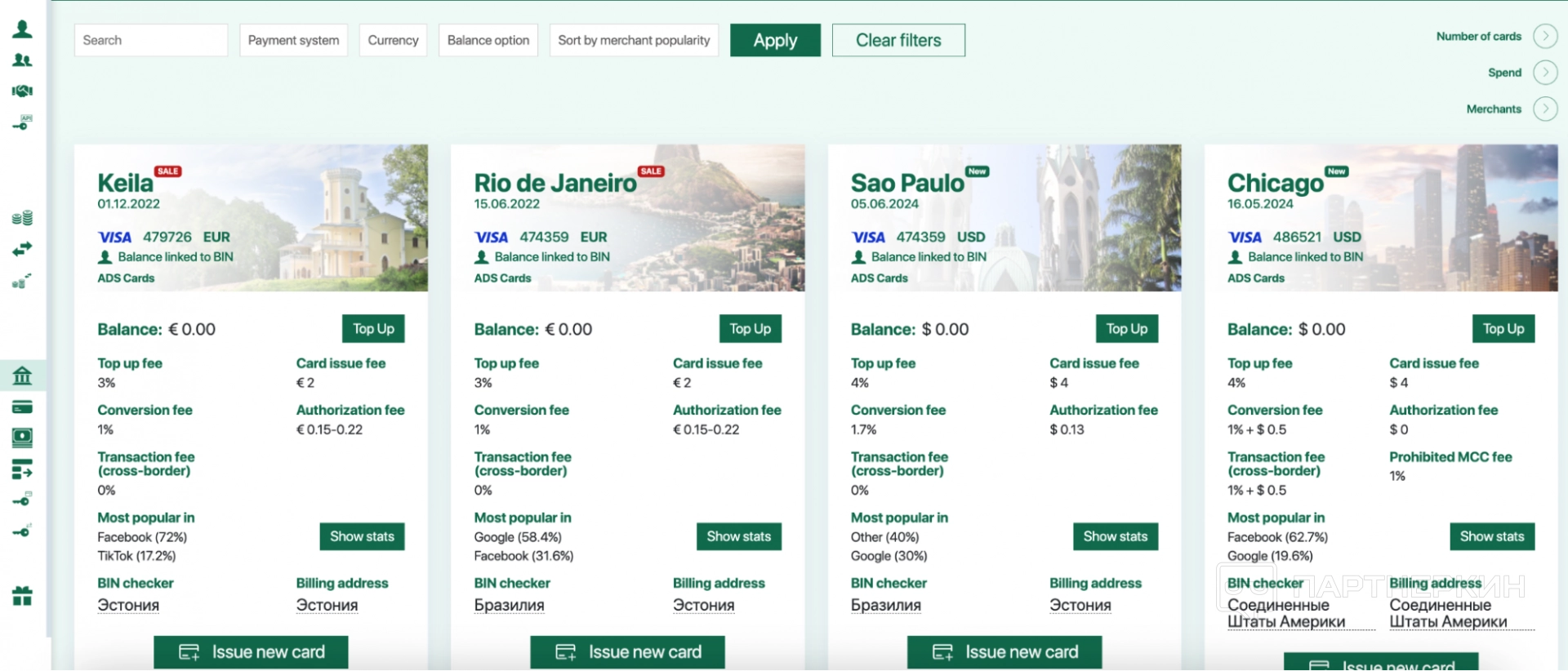Open the gift box sidebar icon
Screen dimensions: 1568x671
click(23, 596)
